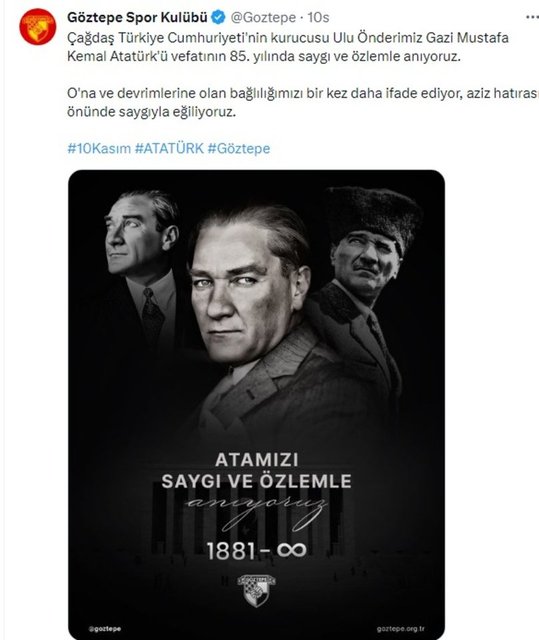Viewport: 539px width, 640px height.
Task: Open the tweet's three-dot more menu
Action: point(532,17)
